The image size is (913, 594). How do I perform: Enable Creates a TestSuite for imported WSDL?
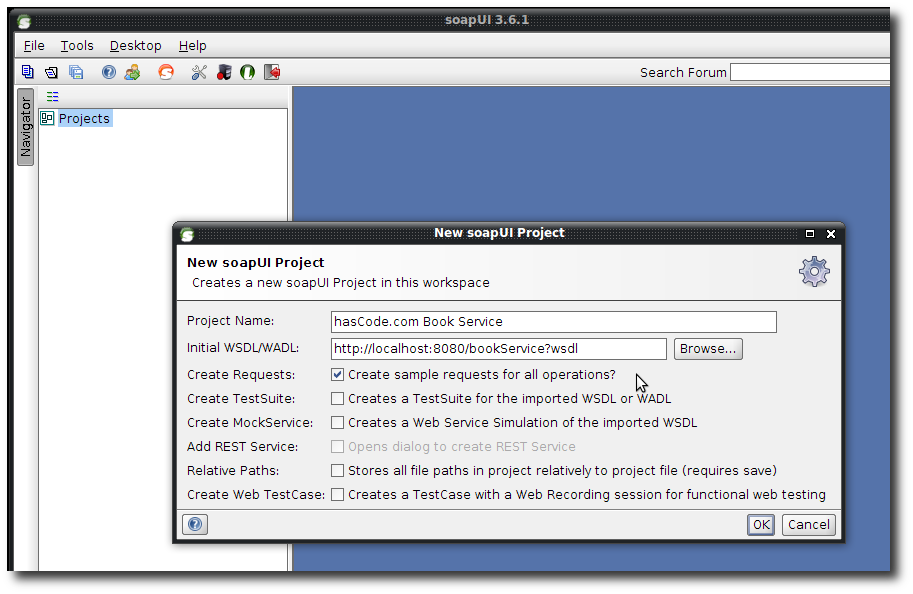[337, 399]
